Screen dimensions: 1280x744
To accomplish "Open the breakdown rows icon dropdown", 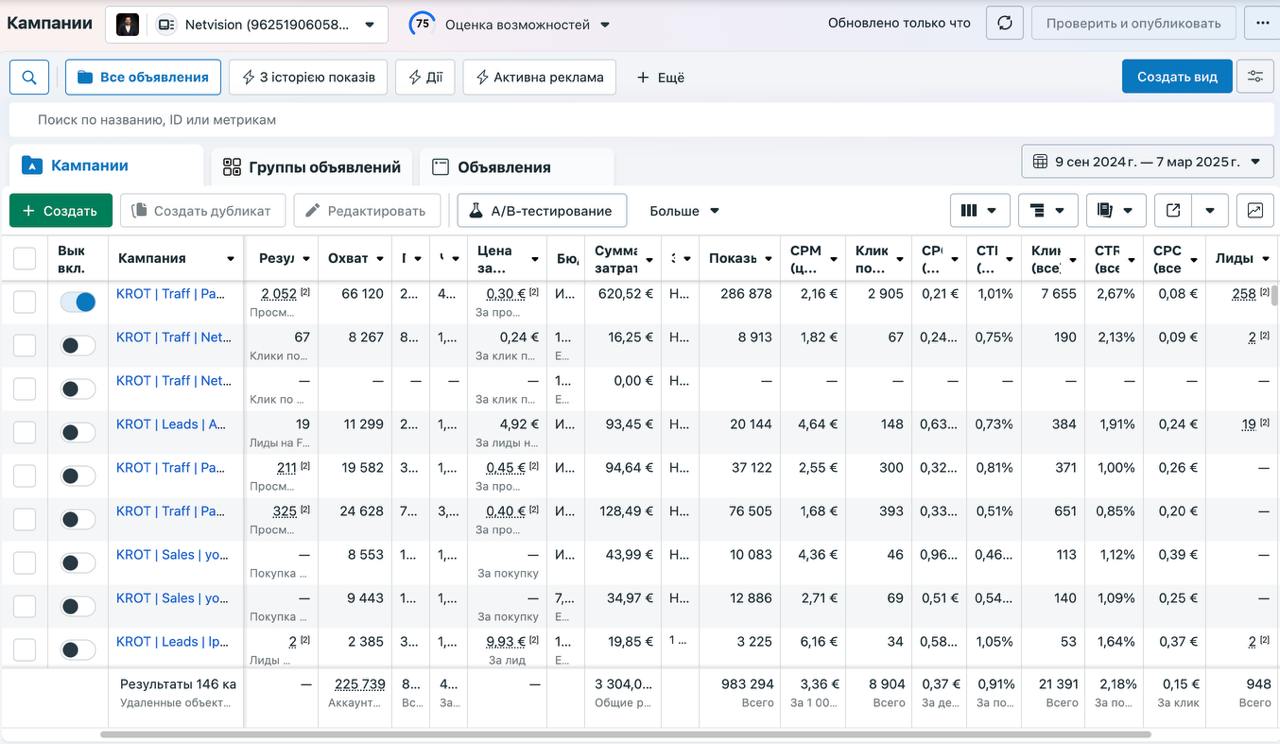I will click(1047, 211).
